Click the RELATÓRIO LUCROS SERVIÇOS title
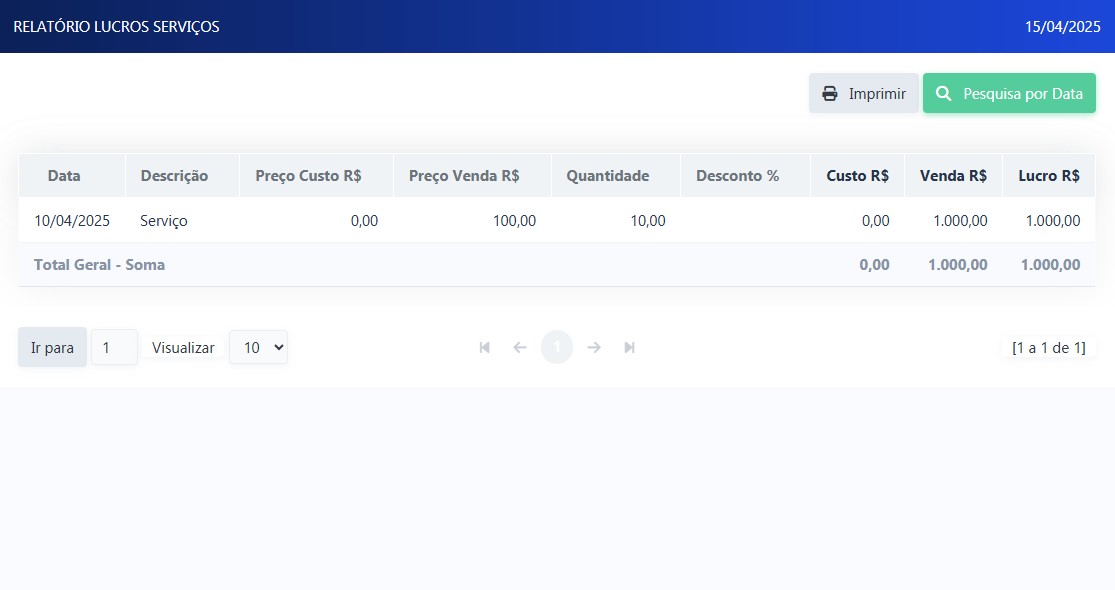This screenshot has width=1115, height=590. click(117, 26)
